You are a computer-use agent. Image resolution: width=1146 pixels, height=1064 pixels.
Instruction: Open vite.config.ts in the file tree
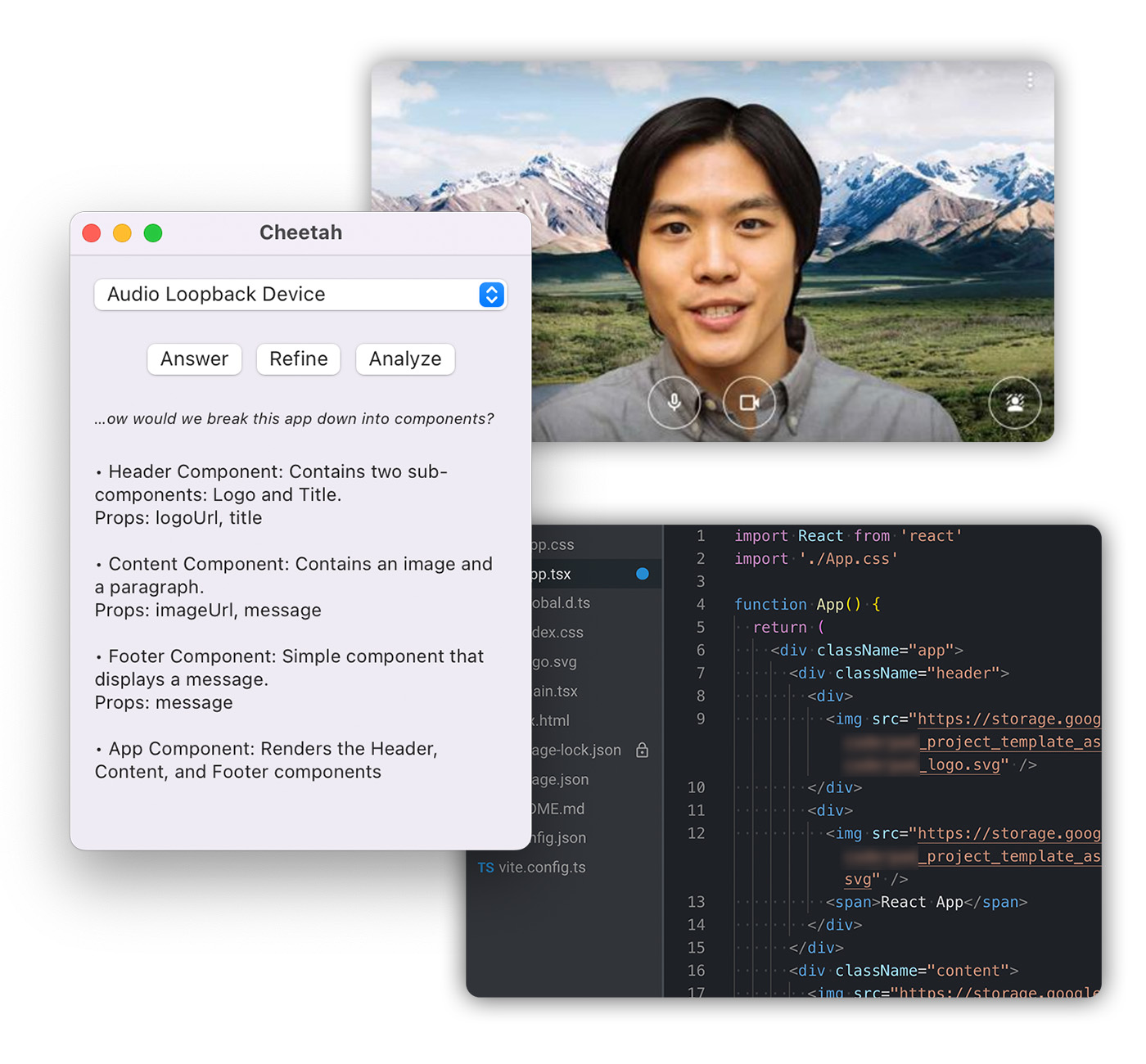pos(540,867)
